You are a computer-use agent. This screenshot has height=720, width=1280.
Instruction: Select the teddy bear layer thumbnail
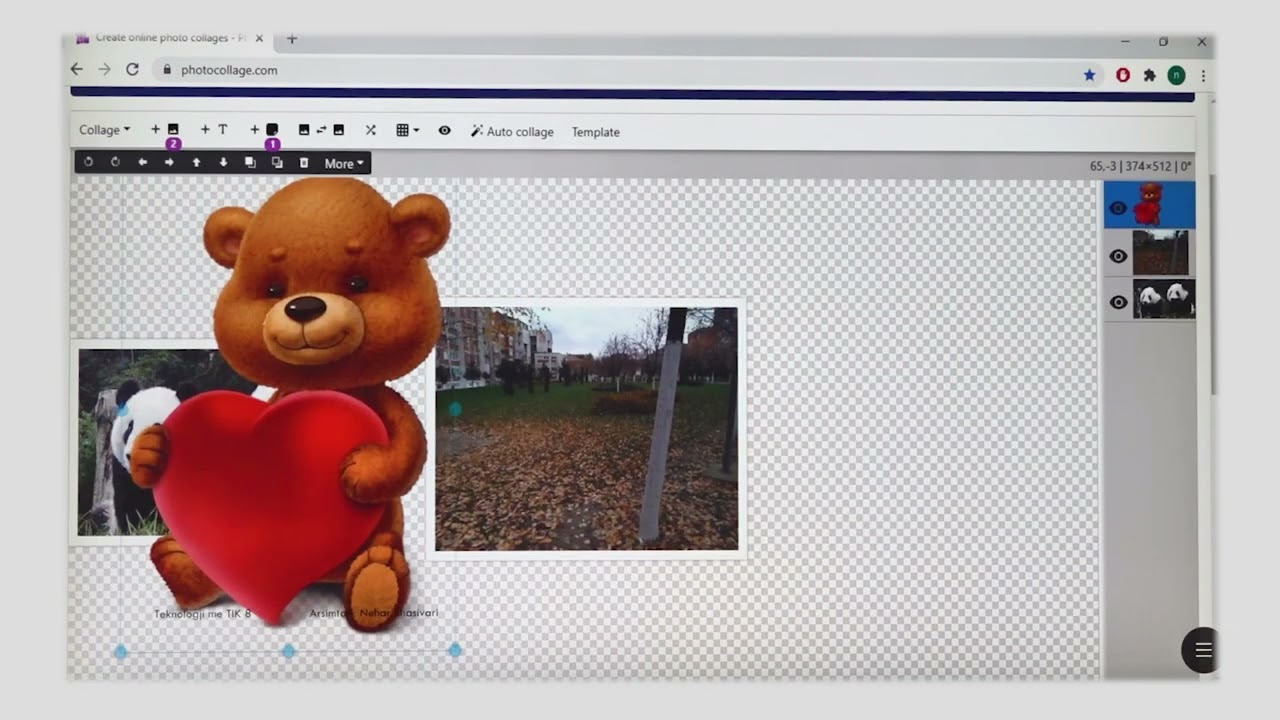coord(1150,205)
